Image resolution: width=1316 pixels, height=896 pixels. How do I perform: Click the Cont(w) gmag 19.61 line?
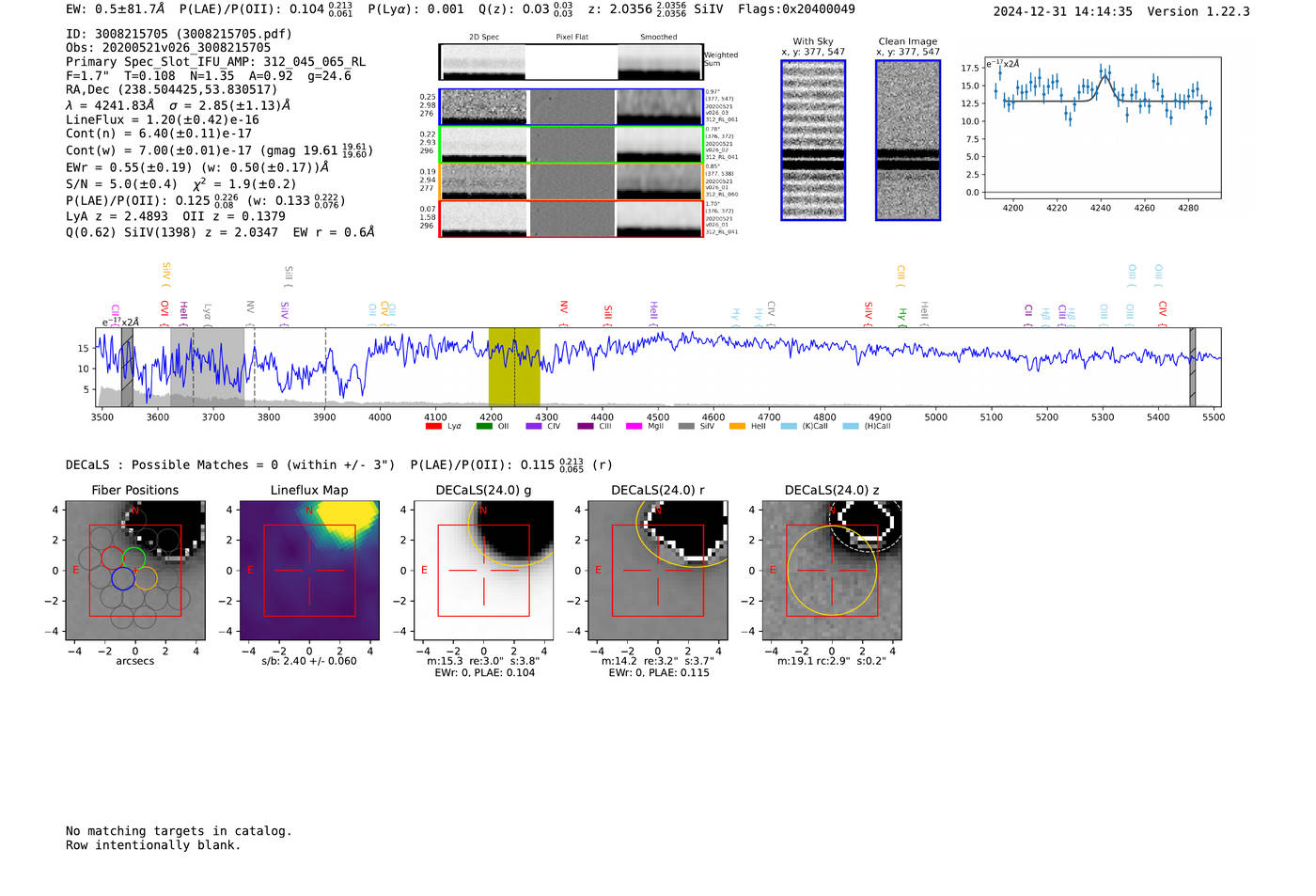[x=220, y=150]
